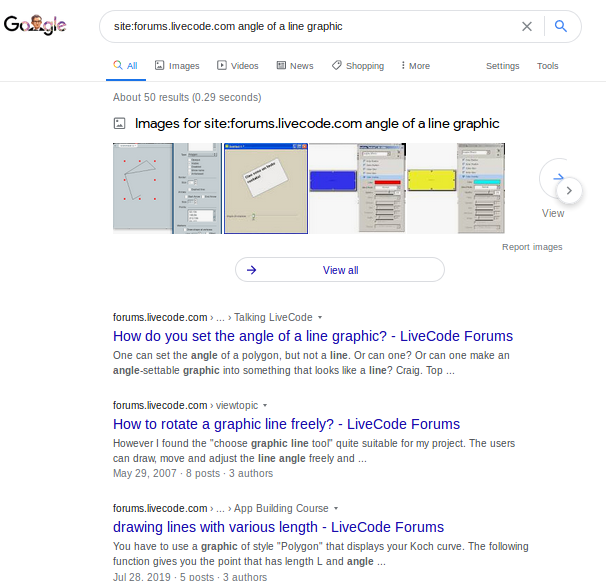Open 'How to rotate a graphic line freely?' result
606x581 pixels.
[286, 424]
